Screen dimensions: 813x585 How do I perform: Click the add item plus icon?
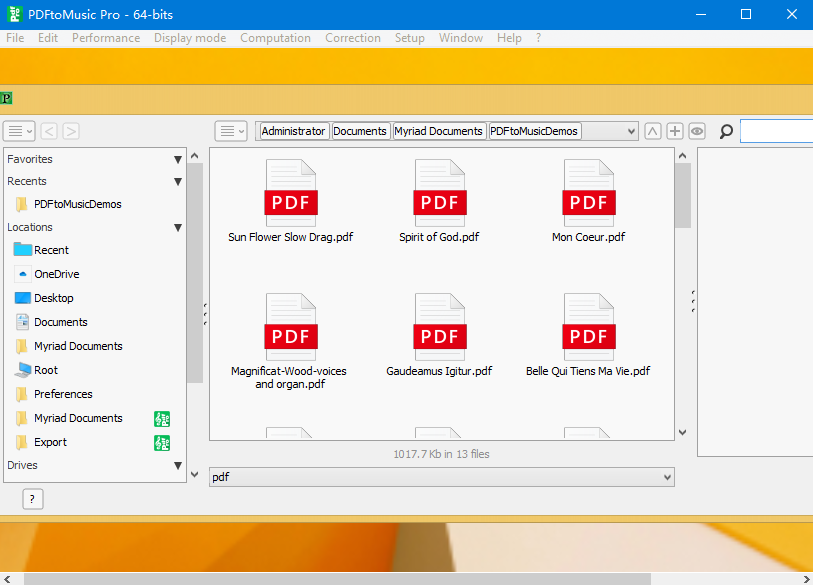[675, 131]
